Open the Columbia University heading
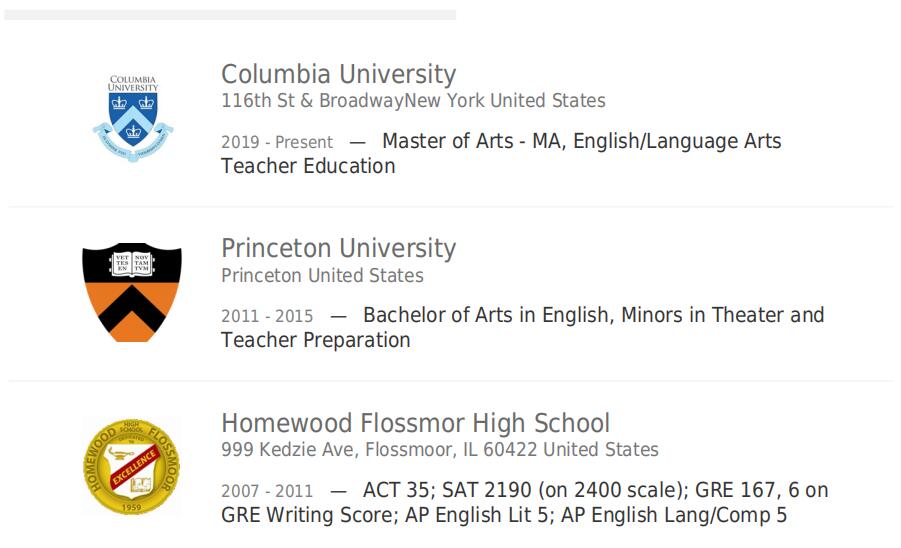901x548 pixels. point(338,74)
